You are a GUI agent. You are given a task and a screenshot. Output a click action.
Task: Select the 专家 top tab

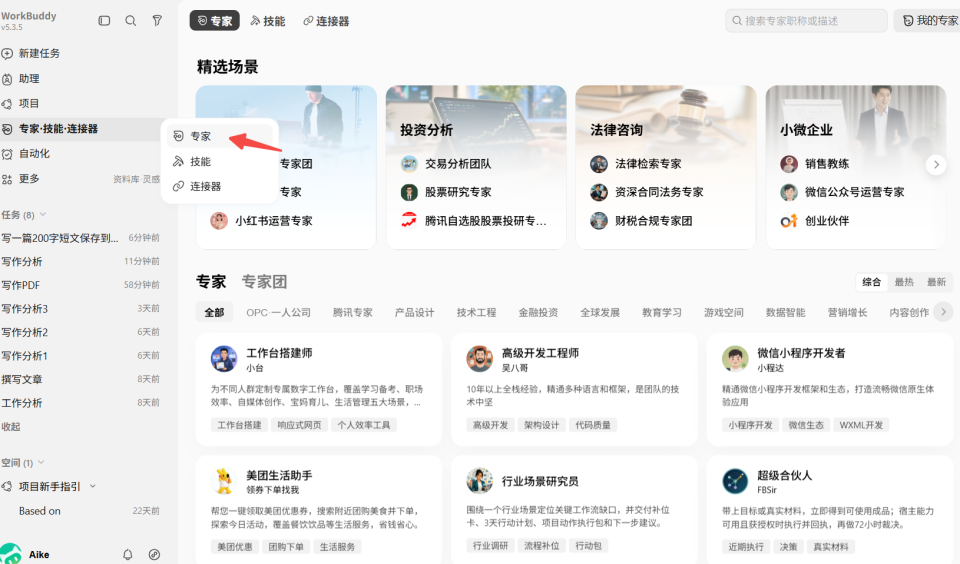(214, 21)
